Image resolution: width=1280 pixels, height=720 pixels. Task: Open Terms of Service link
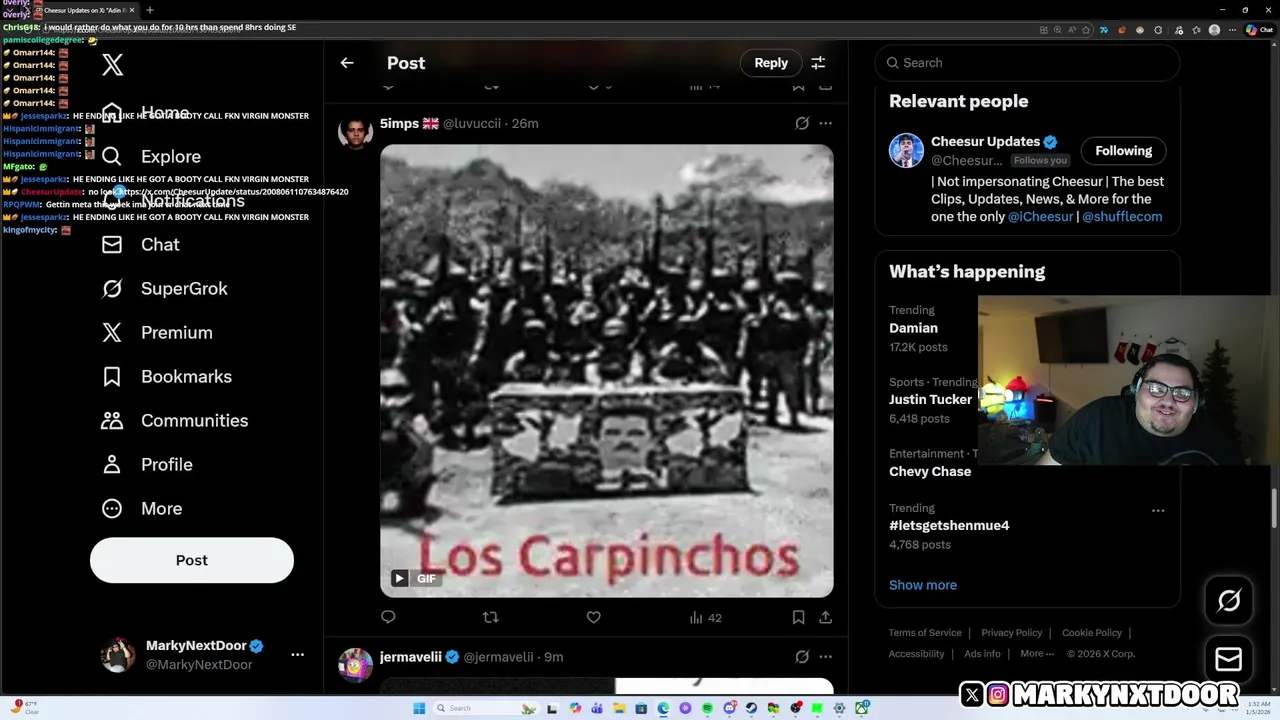coord(925,632)
